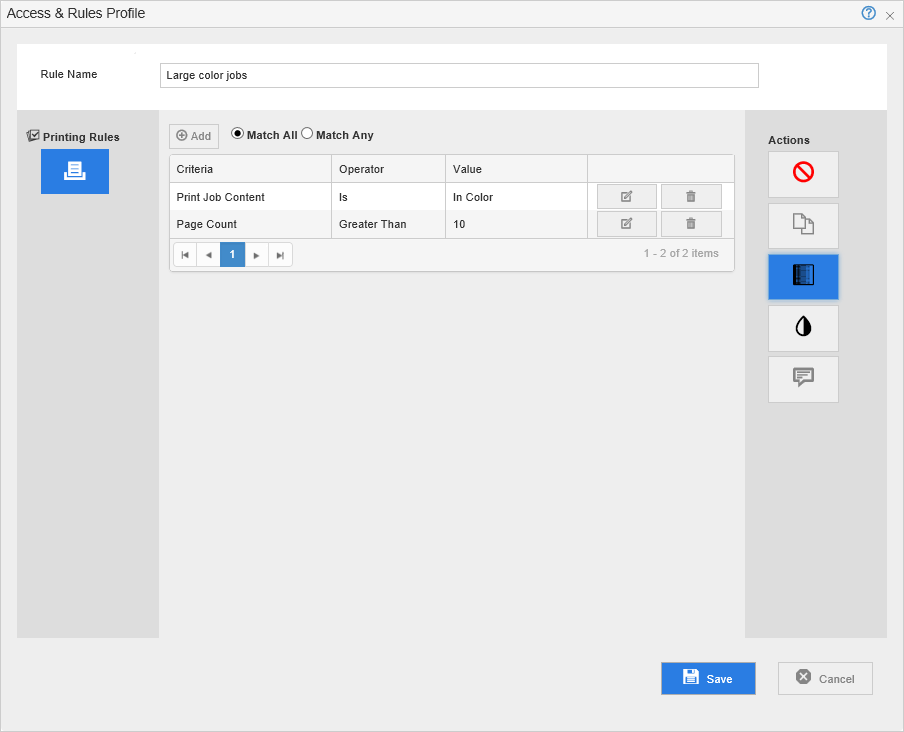Select the Match Any radio button
This screenshot has height=732, width=904.
pos(307,134)
